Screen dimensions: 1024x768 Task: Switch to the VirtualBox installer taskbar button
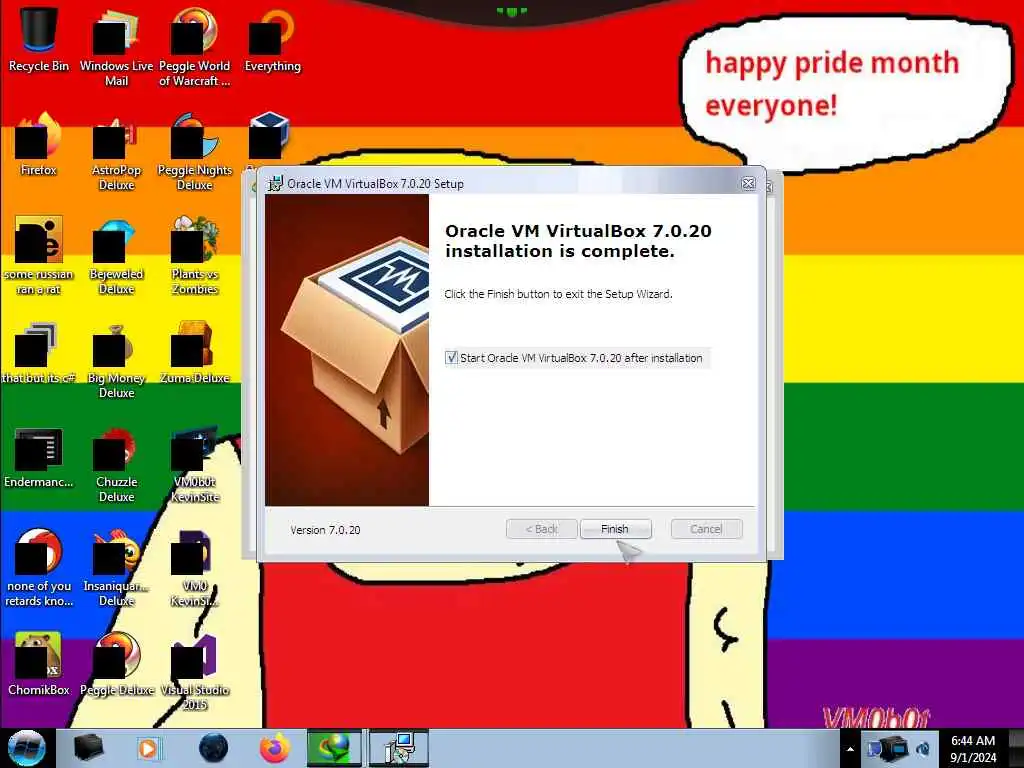tap(398, 748)
